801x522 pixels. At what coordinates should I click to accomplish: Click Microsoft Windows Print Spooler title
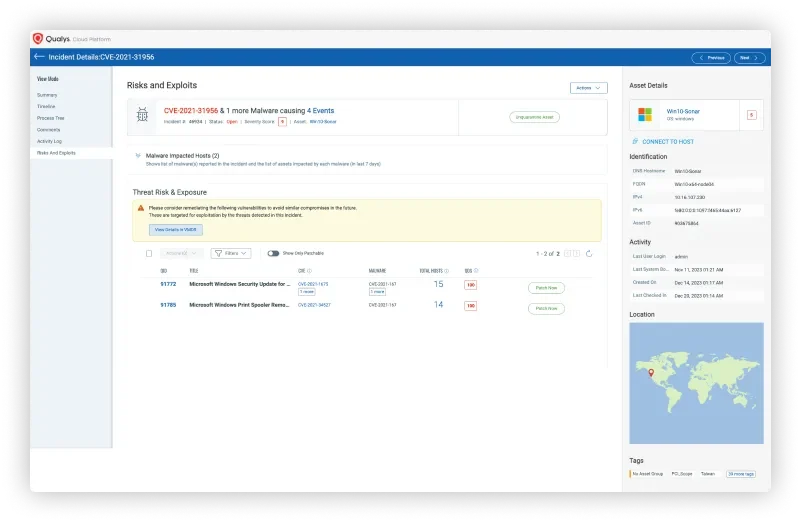239,305
